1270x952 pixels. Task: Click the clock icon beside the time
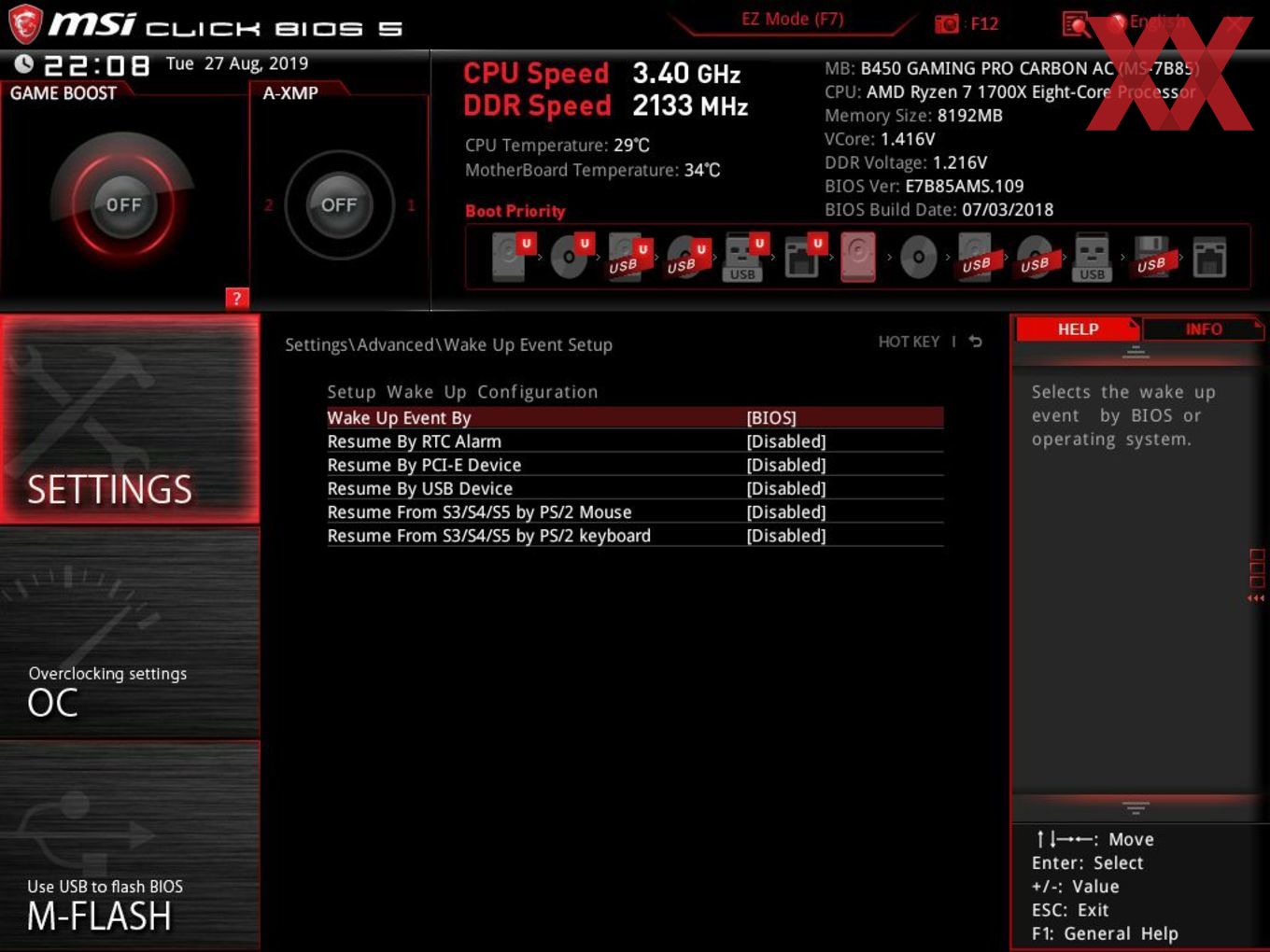pyautogui.click(x=24, y=63)
